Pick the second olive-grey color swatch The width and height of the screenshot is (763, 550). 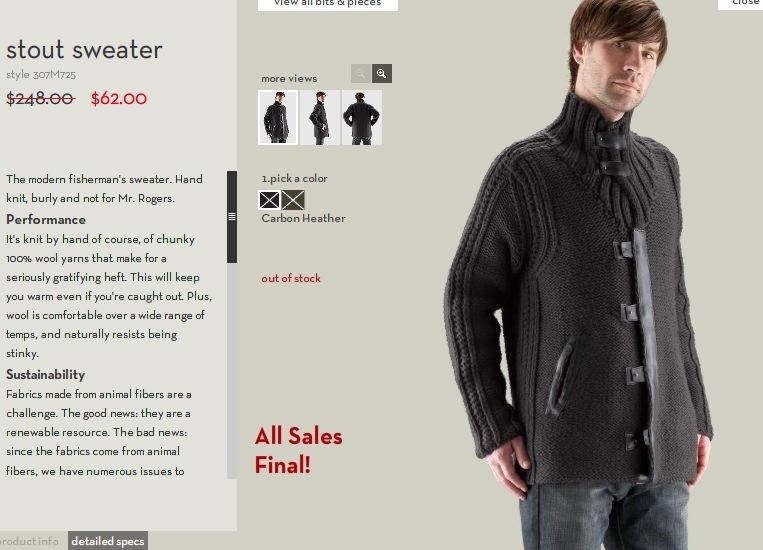(x=293, y=200)
